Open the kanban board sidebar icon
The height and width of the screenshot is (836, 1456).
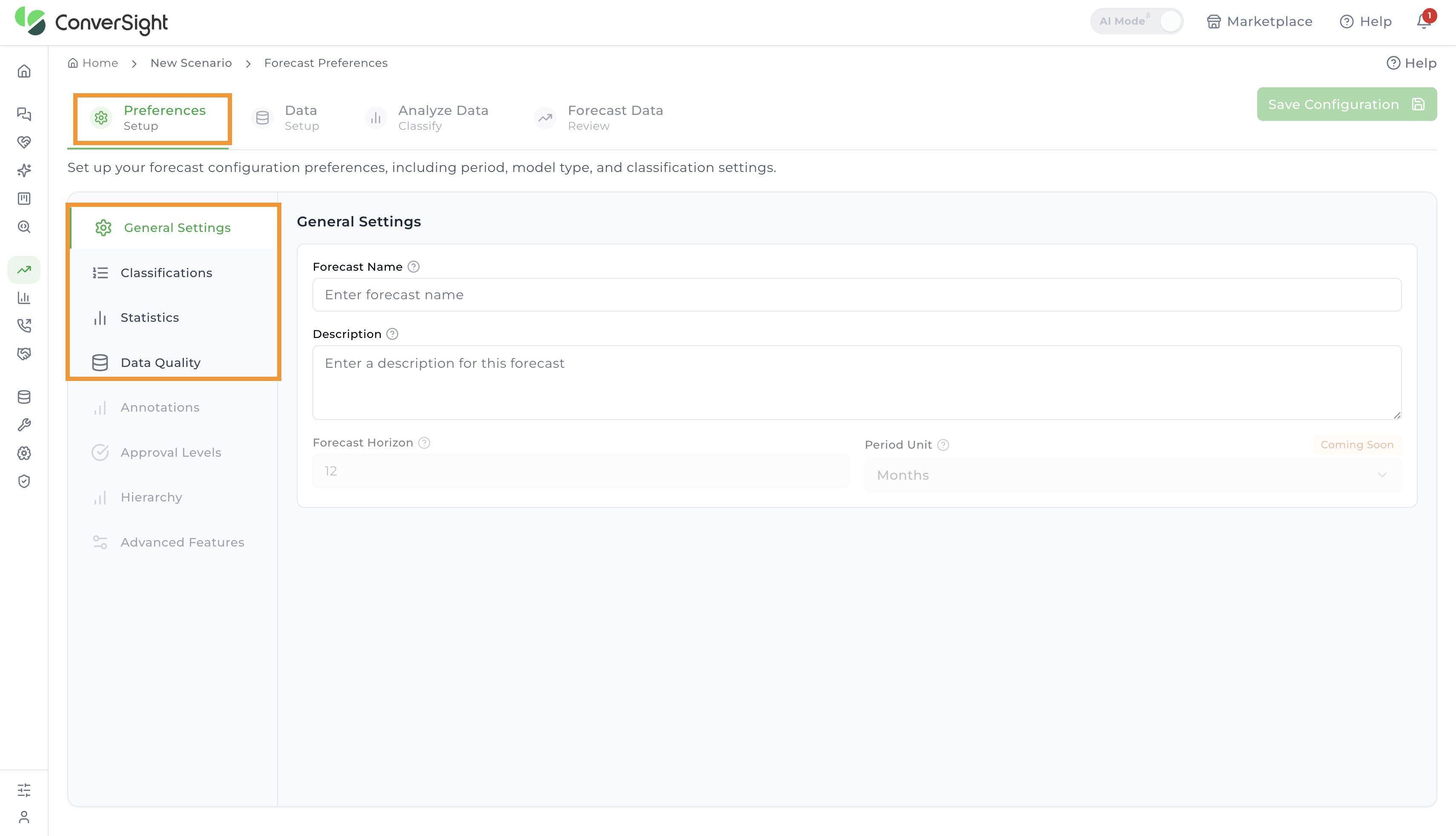pos(23,198)
